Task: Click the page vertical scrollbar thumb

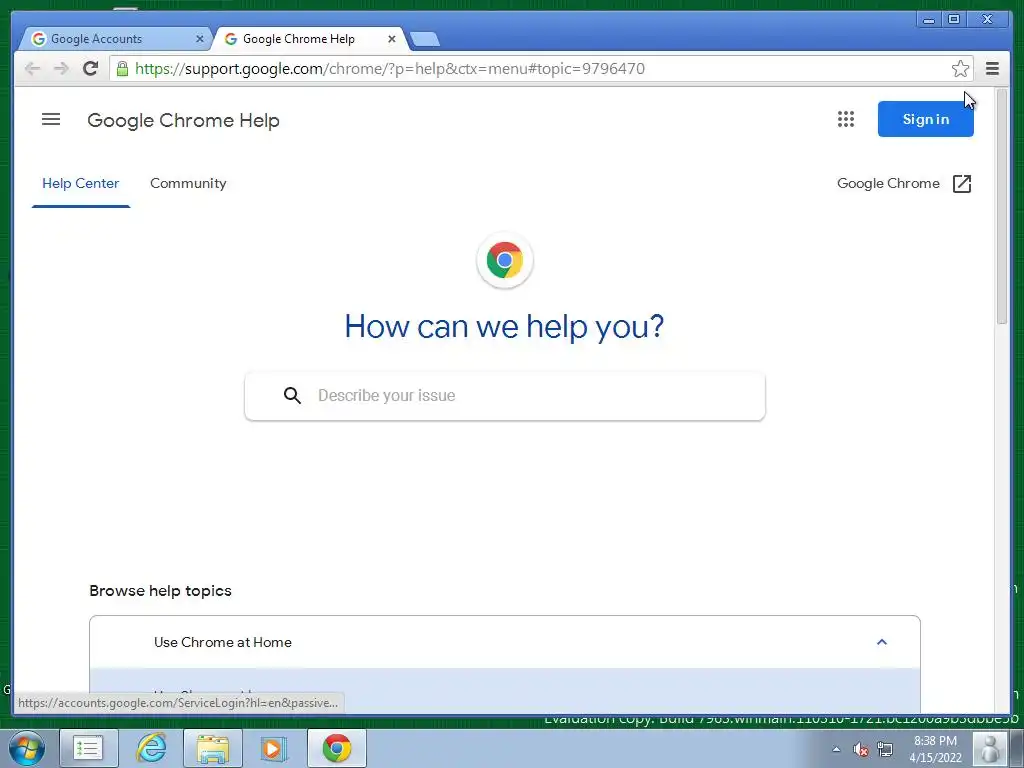Action: click(x=1002, y=208)
